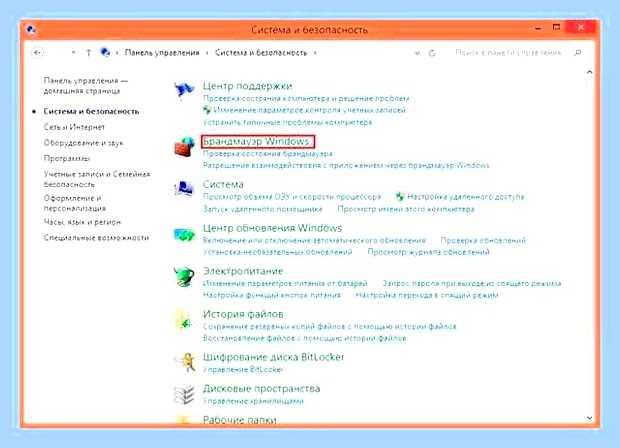This screenshot has height=448, width=620.
Task: Open Учетные записи и Семейная безопасность
Action: [97, 179]
